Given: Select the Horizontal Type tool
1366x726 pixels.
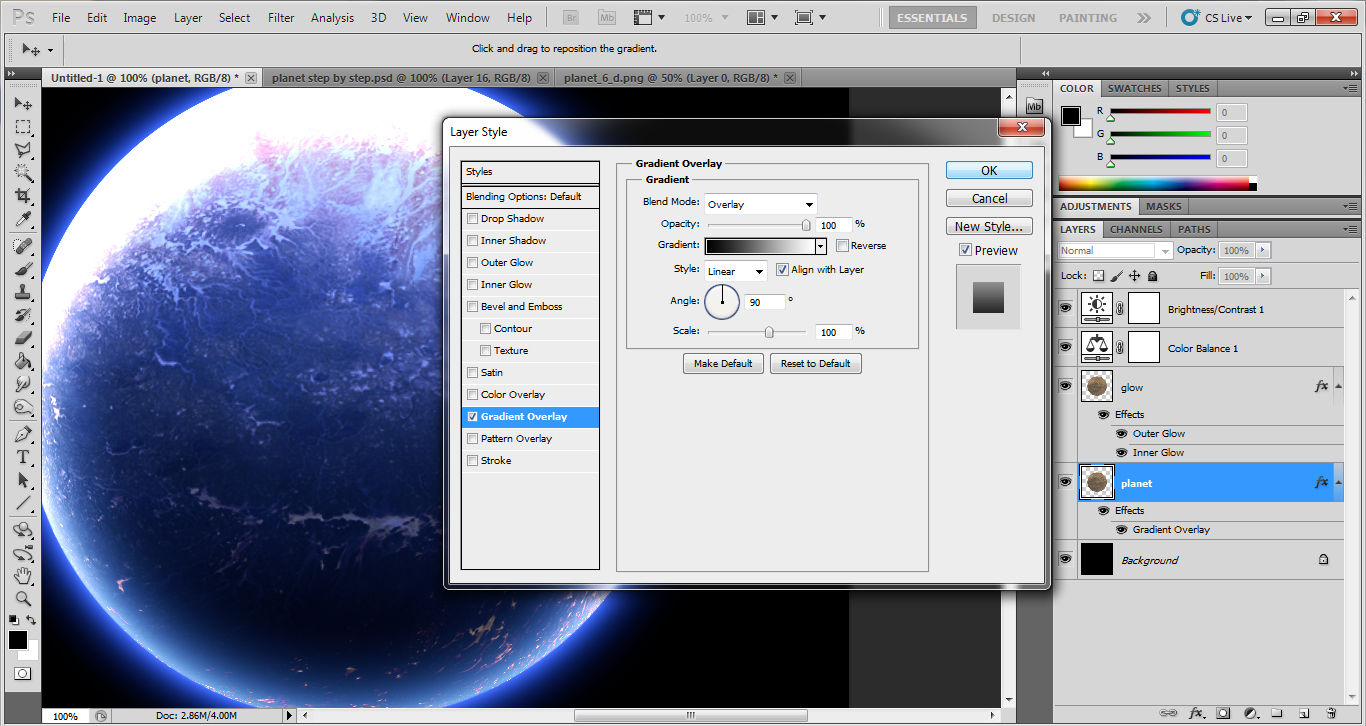Looking at the screenshot, I should [x=23, y=457].
